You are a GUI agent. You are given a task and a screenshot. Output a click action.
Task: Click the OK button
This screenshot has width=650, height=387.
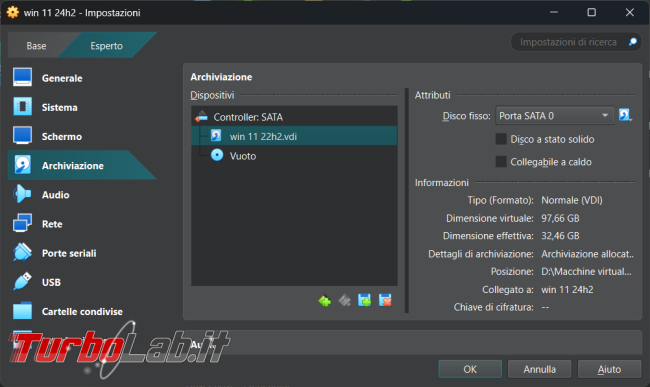(470, 369)
